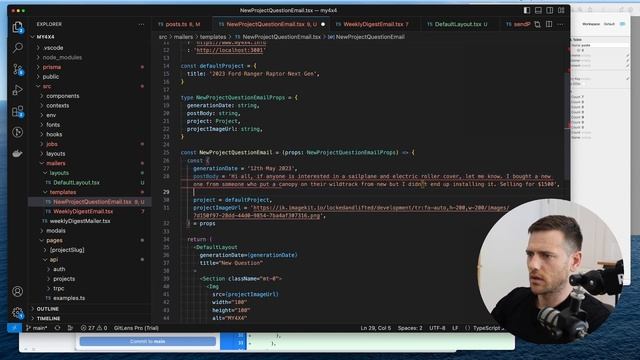Image resolution: width=640 pixels, height=360 pixels.
Task: Click the src breadcrumb segment
Action: [x=163, y=37]
